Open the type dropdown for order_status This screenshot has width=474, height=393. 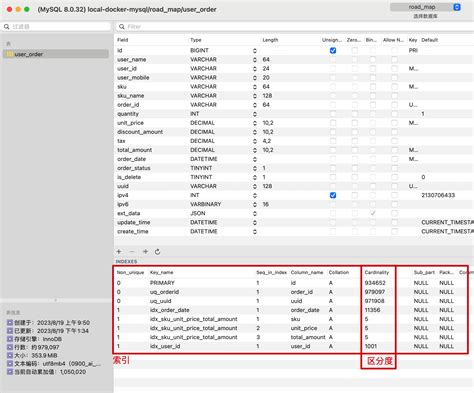[x=255, y=168]
